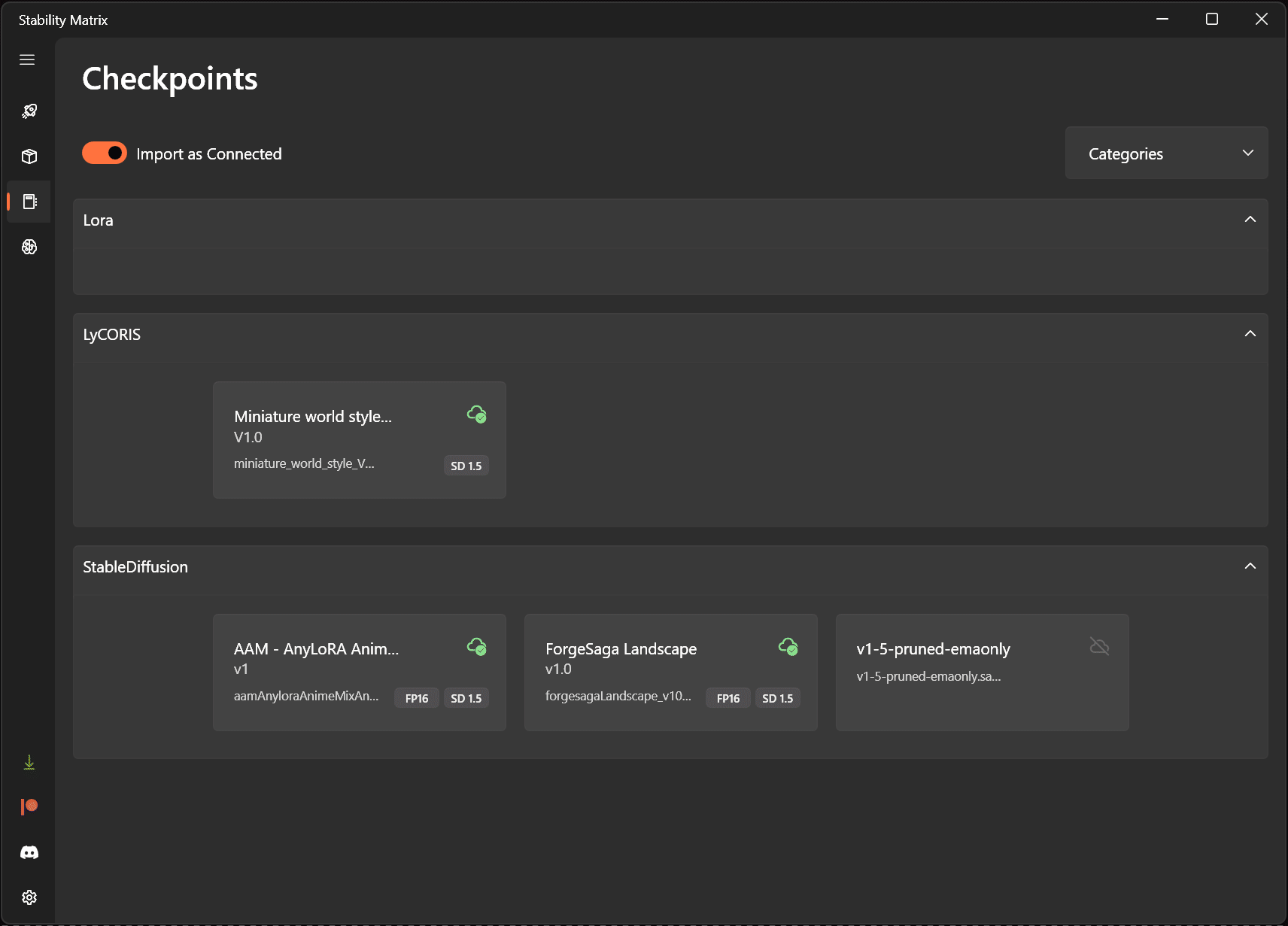
Task: Click the FP16 tag on AAM AnyLoRA card
Action: [x=416, y=697]
